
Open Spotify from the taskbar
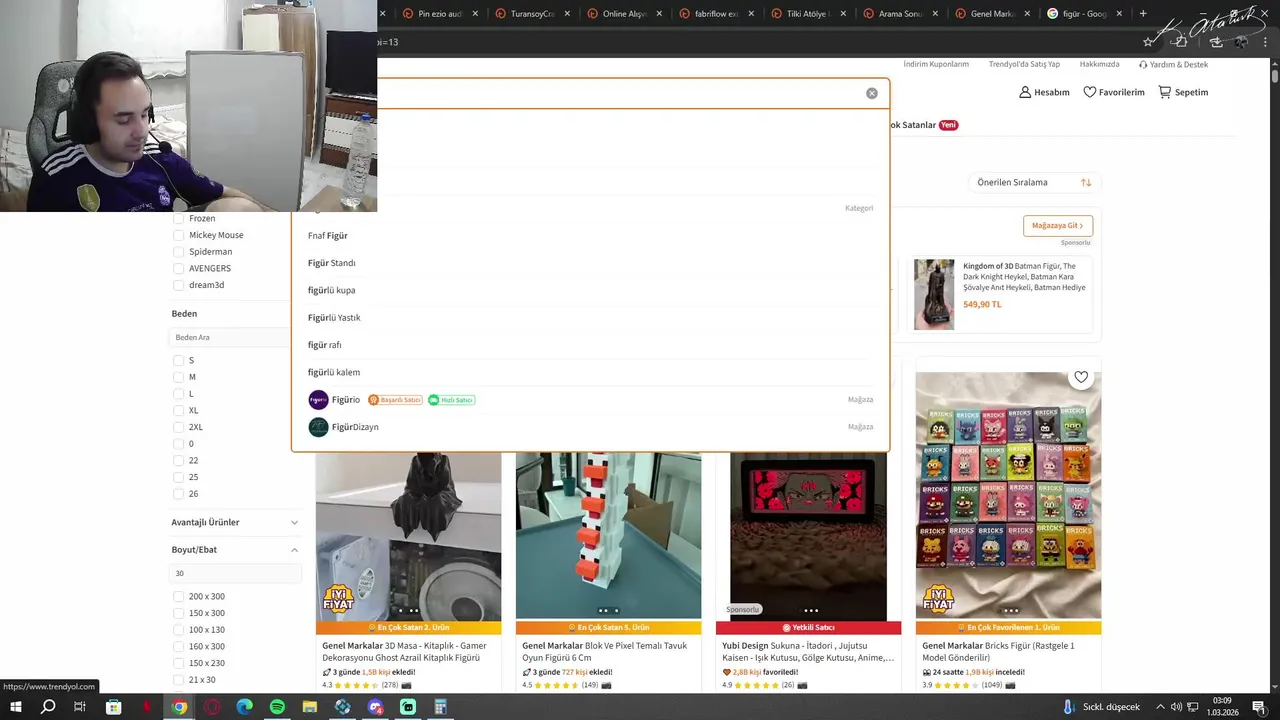coord(277,707)
